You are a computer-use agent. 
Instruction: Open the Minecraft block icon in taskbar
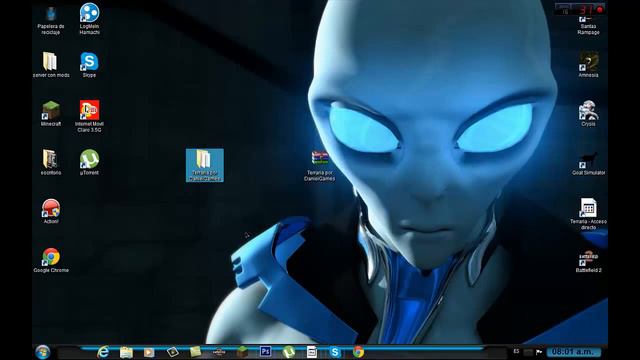click(242, 351)
